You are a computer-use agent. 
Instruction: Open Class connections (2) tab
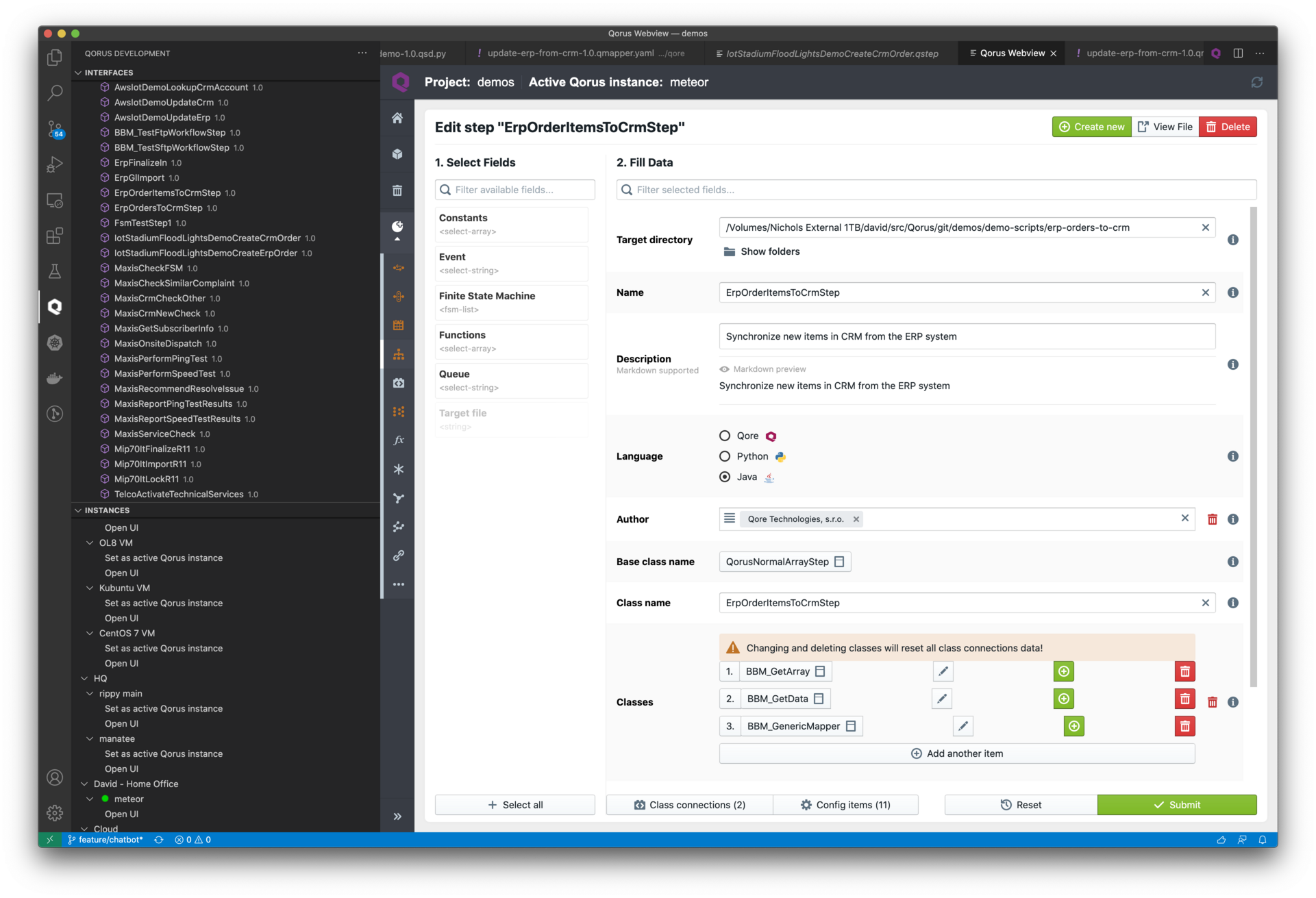(x=689, y=805)
